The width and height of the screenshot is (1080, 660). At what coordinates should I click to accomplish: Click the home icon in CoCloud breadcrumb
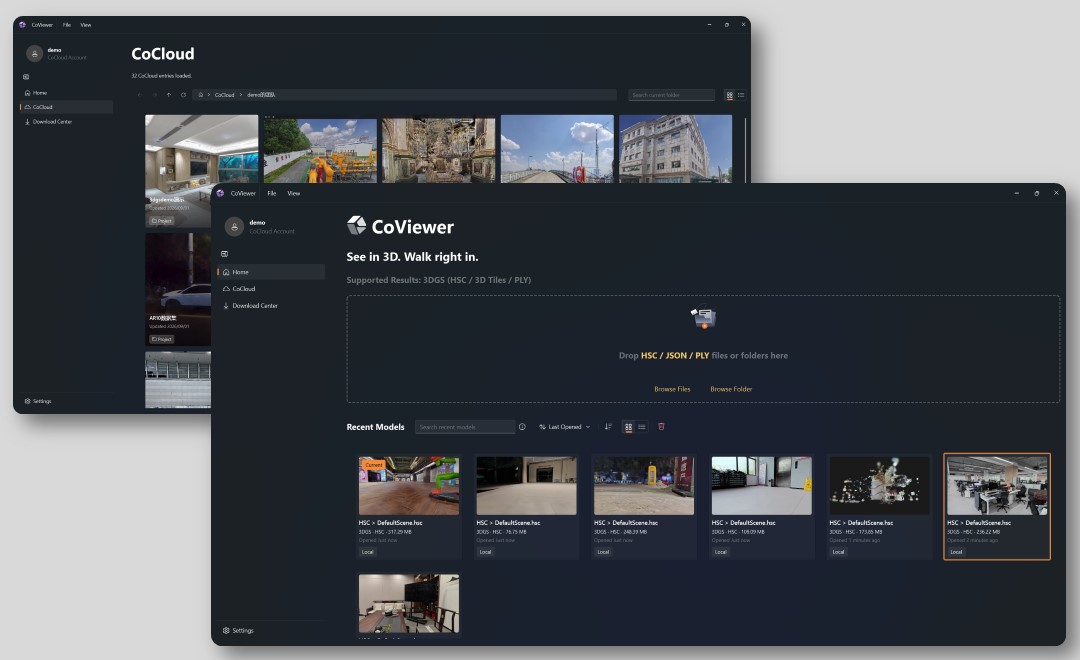point(200,95)
